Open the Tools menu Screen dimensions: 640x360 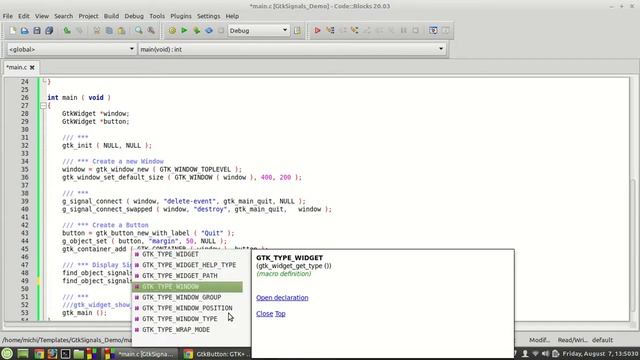pyautogui.click(x=157, y=16)
